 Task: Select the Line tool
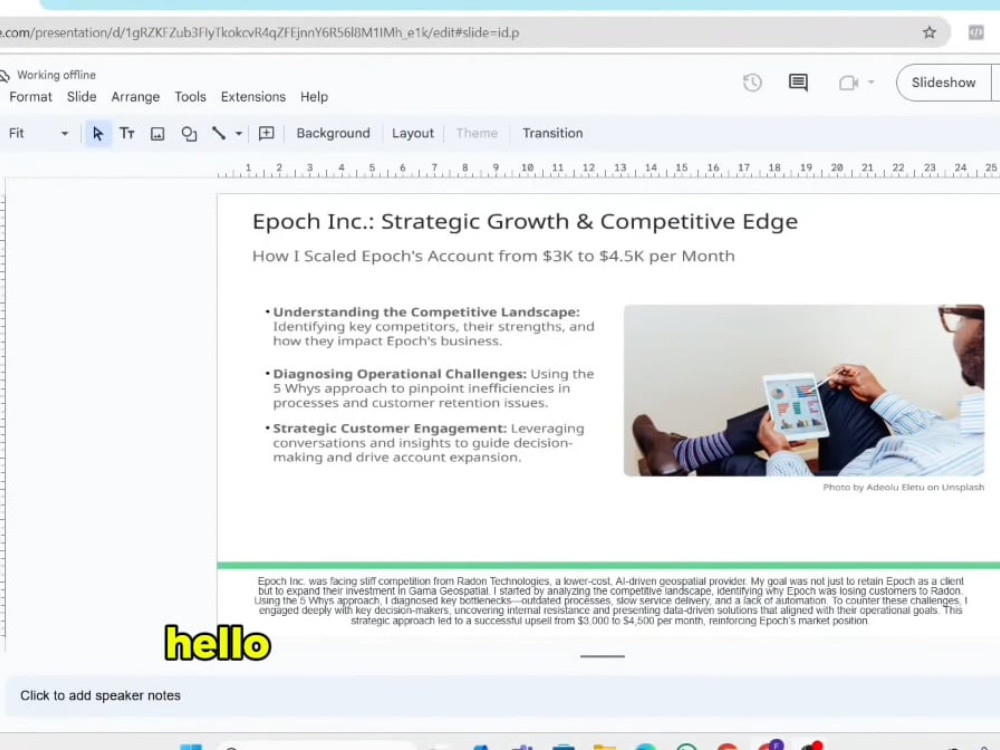pos(219,133)
